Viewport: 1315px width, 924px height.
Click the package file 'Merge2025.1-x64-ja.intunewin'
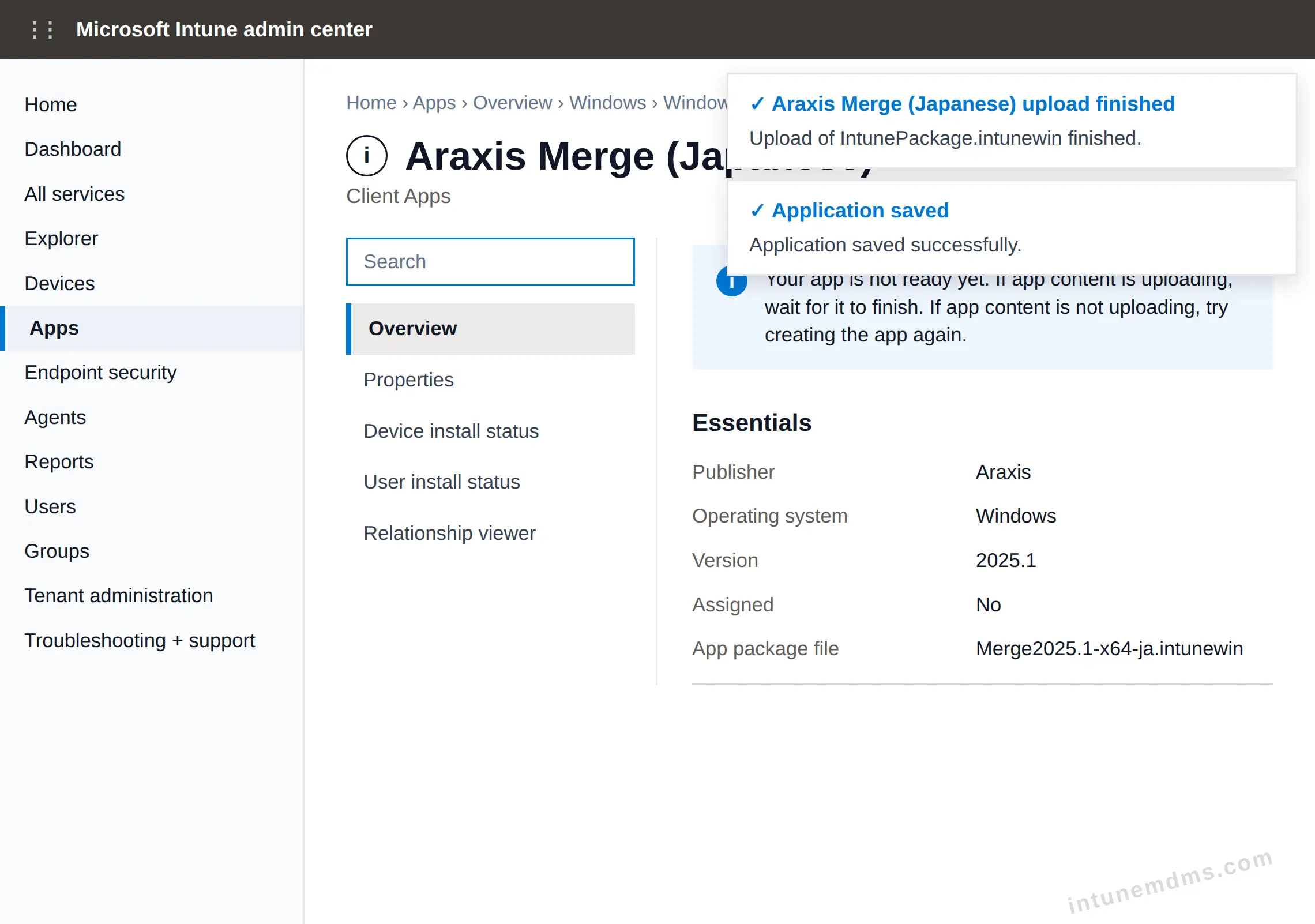tap(1109, 649)
